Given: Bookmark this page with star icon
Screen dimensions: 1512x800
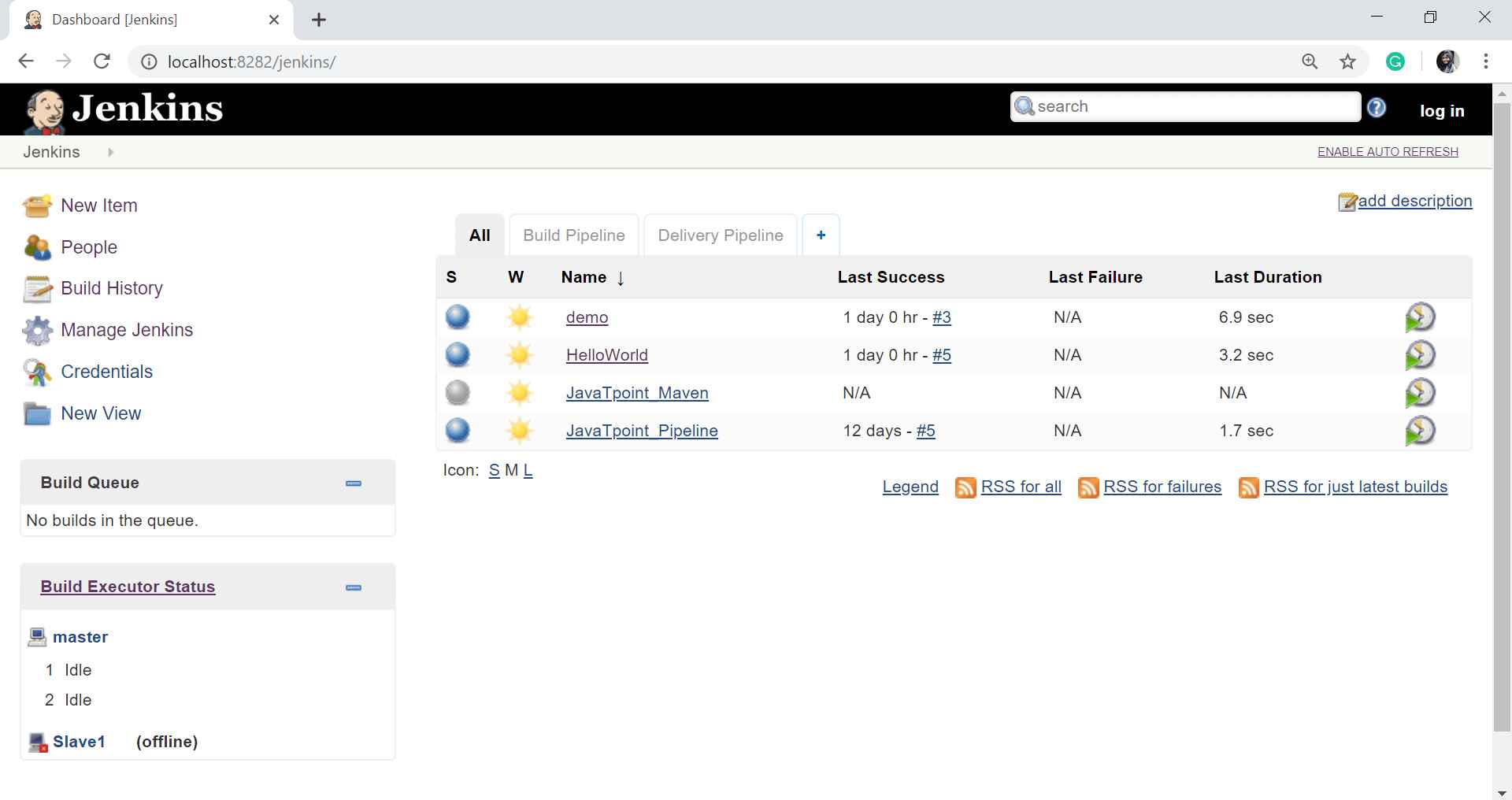Looking at the screenshot, I should click(1347, 61).
